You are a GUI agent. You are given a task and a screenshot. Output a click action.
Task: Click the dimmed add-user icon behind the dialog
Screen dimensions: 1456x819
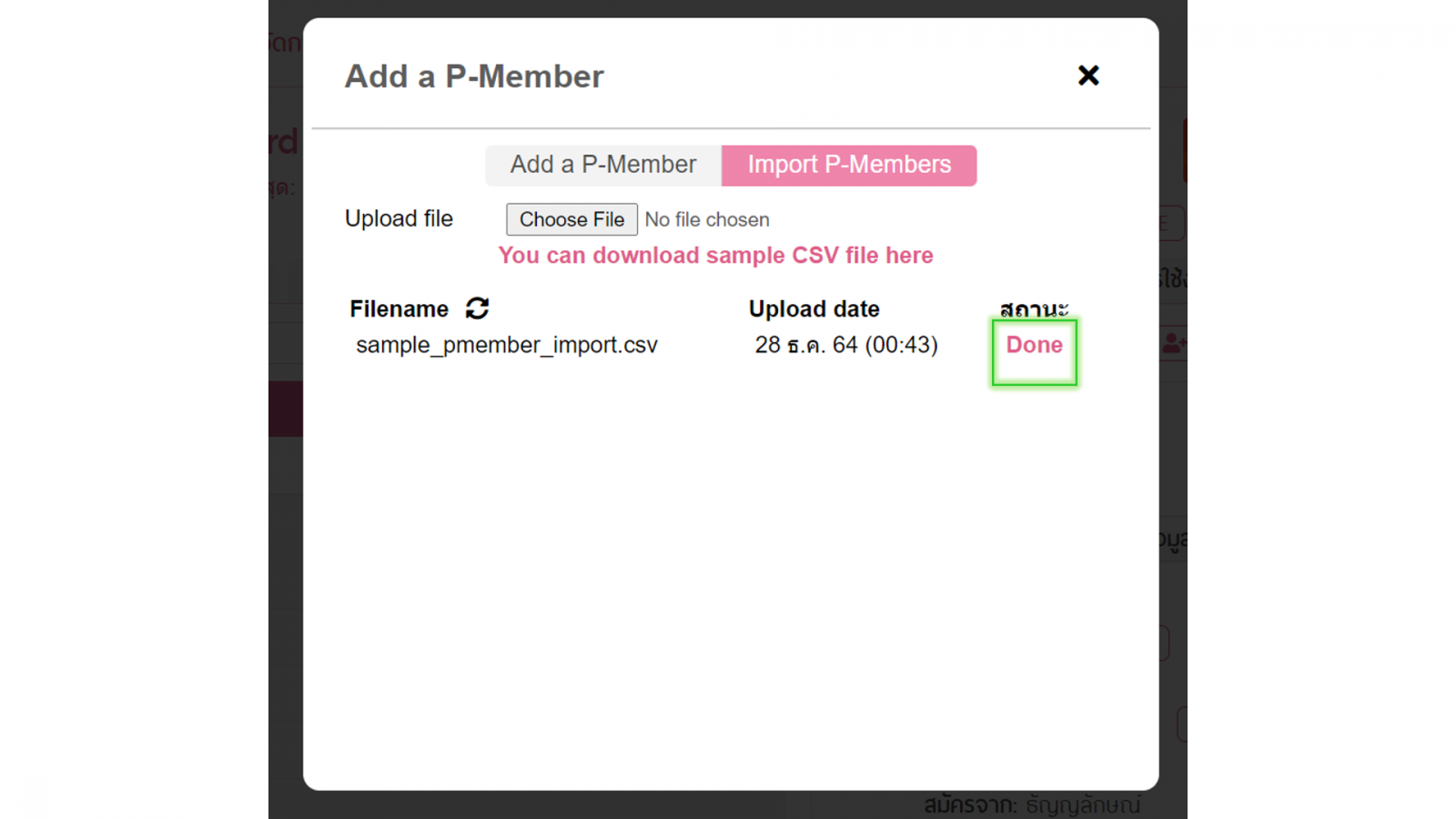click(1174, 344)
